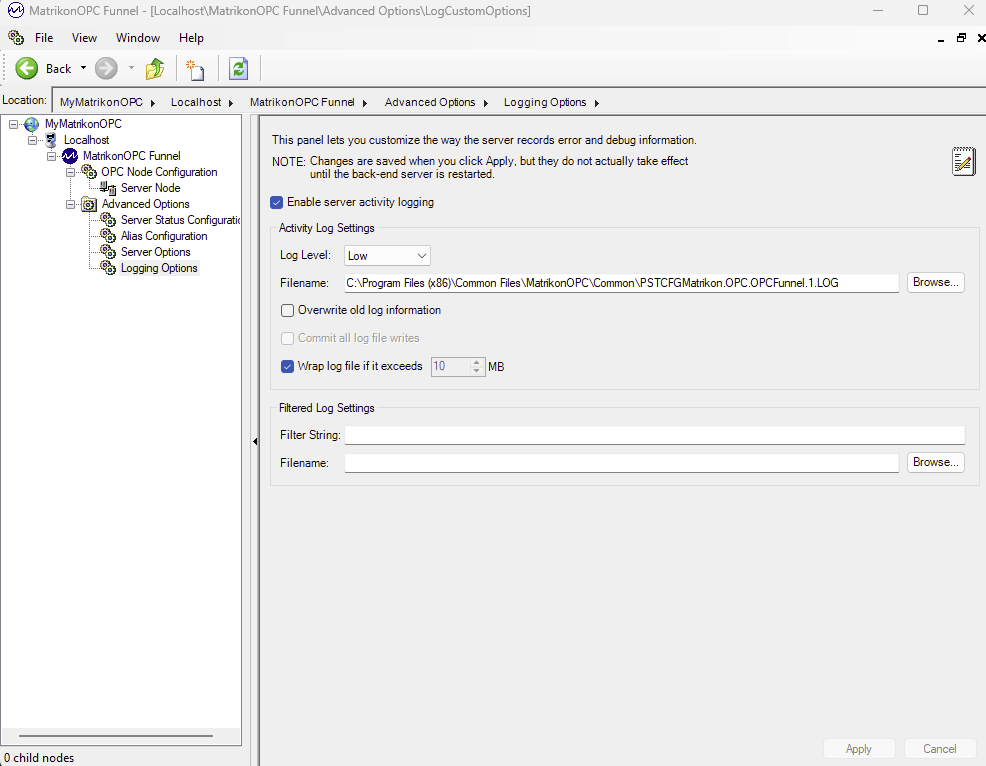Collapse the left tree pane splitter arrow
This screenshot has height=766, width=986.
pyautogui.click(x=255, y=441)
